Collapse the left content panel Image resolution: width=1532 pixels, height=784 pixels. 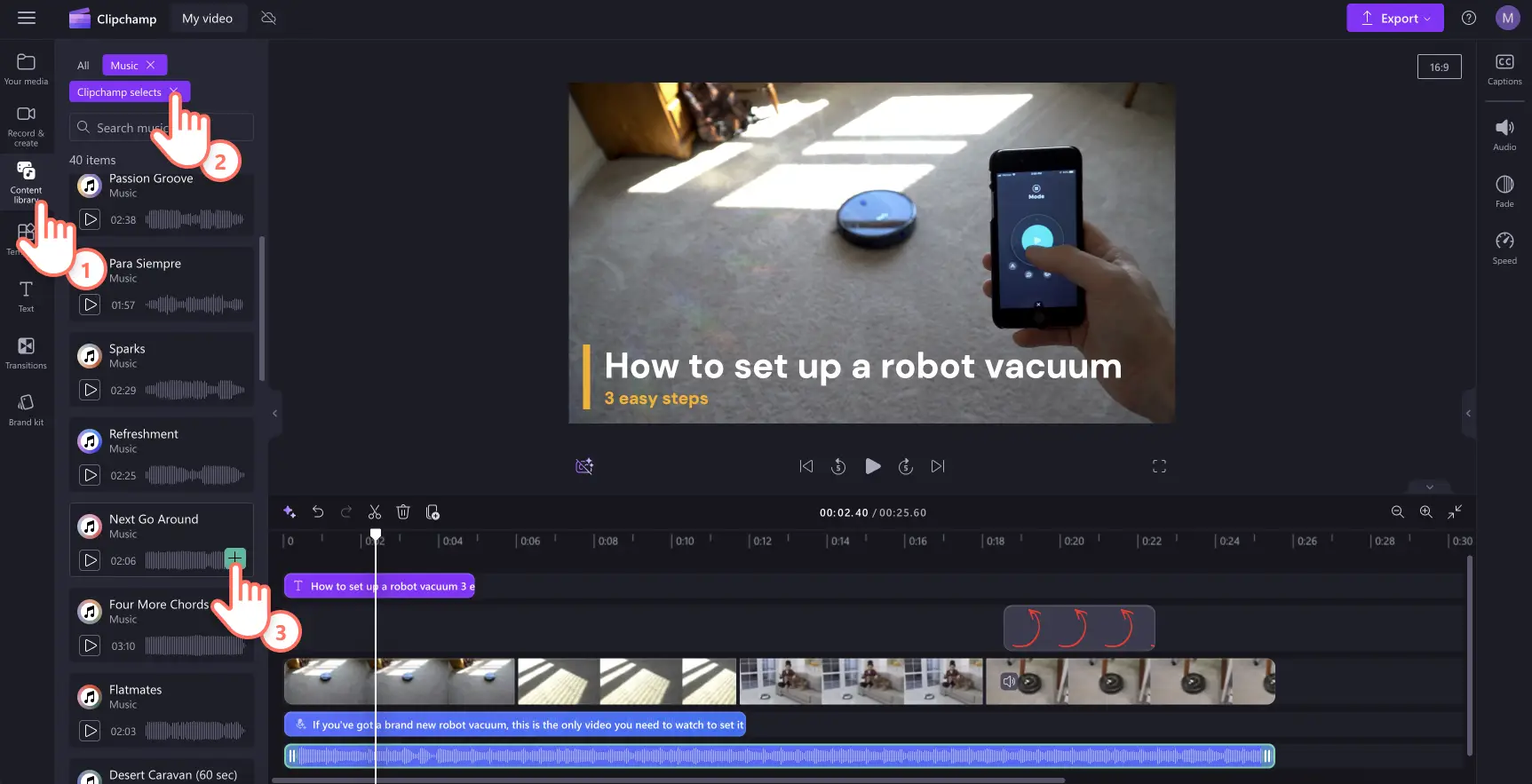tap(275, 413)
